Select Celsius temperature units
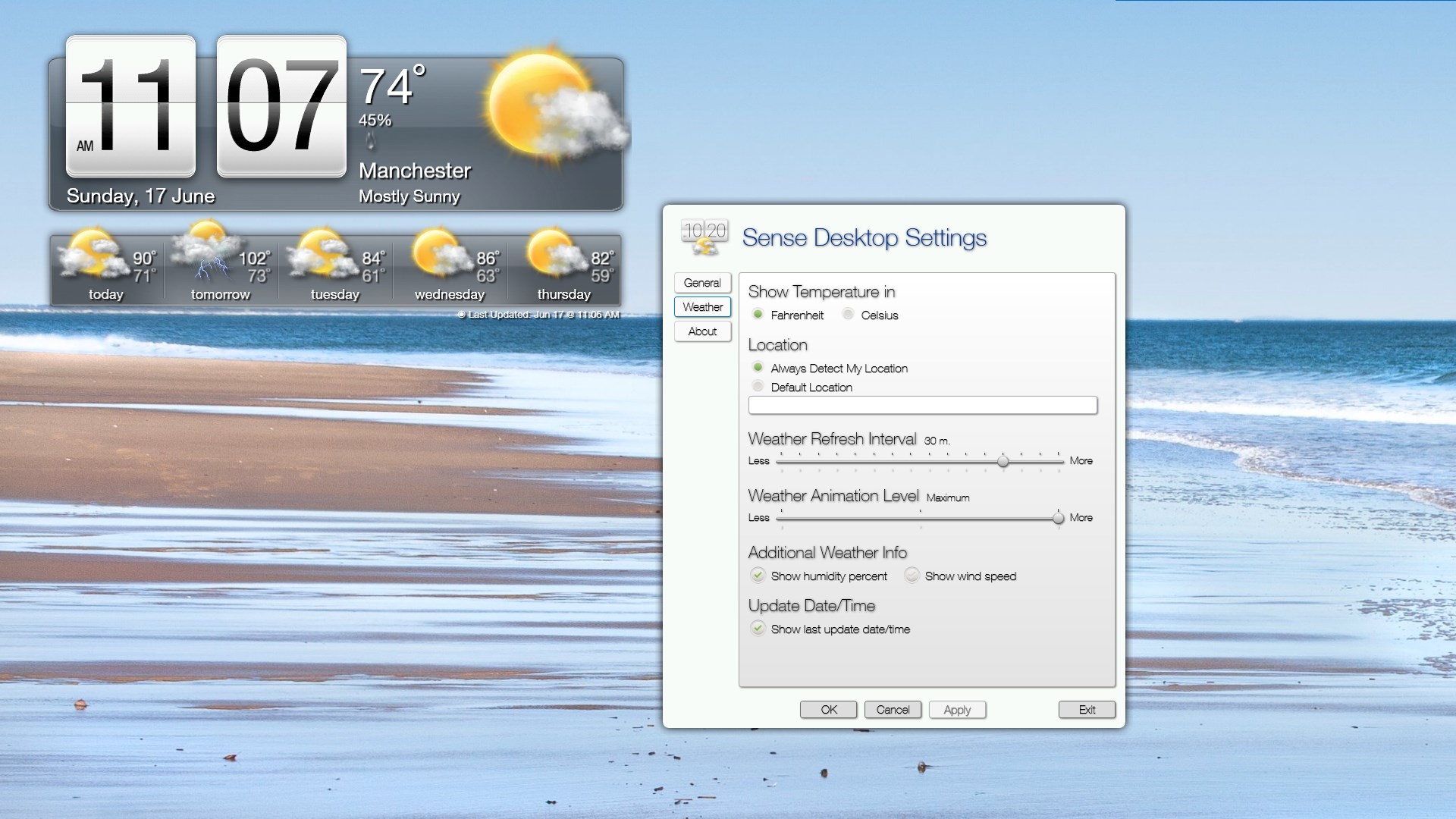The height and width of the screenshot is (819, 1456). 848,315
